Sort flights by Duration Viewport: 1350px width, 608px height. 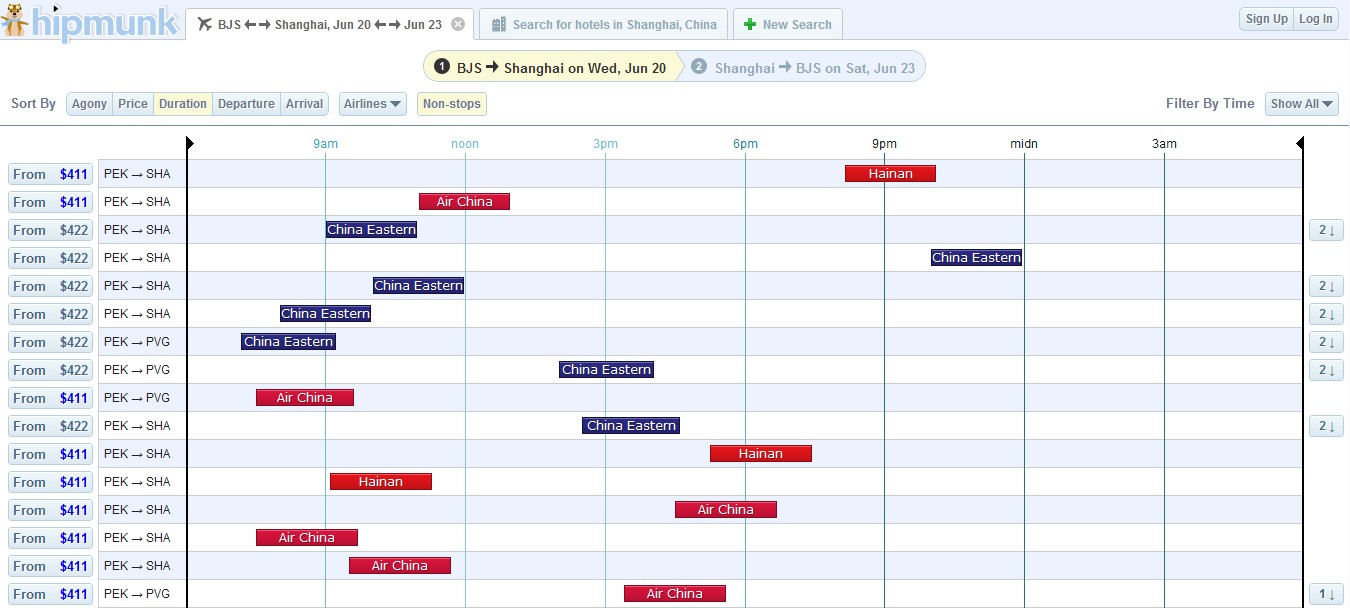pos(183,104)
